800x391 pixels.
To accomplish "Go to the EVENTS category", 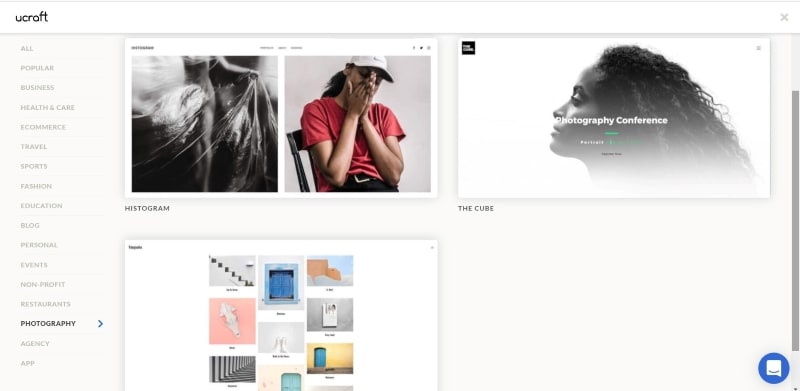I will 34,265.
